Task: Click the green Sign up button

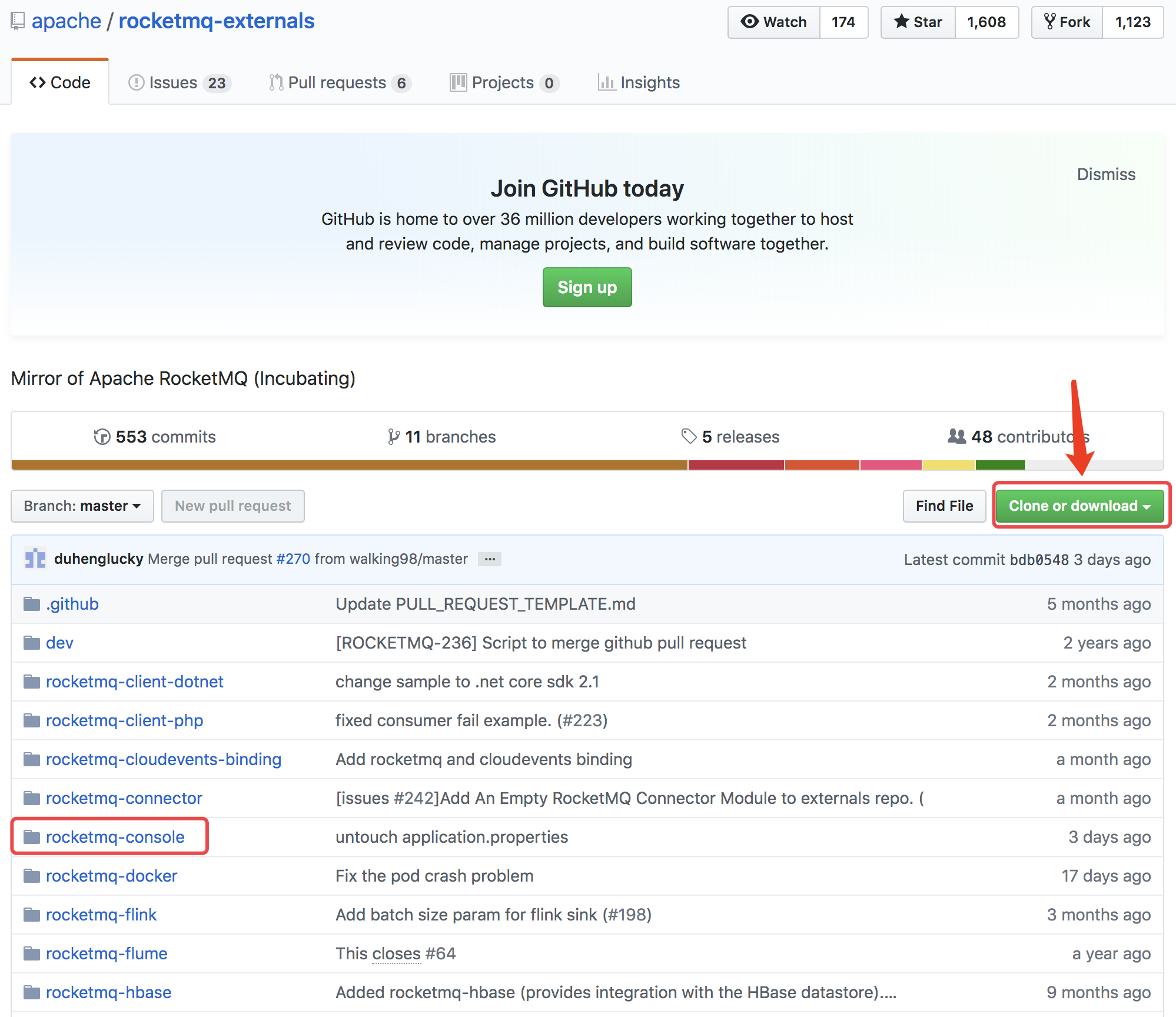Action: pos(586,287)
